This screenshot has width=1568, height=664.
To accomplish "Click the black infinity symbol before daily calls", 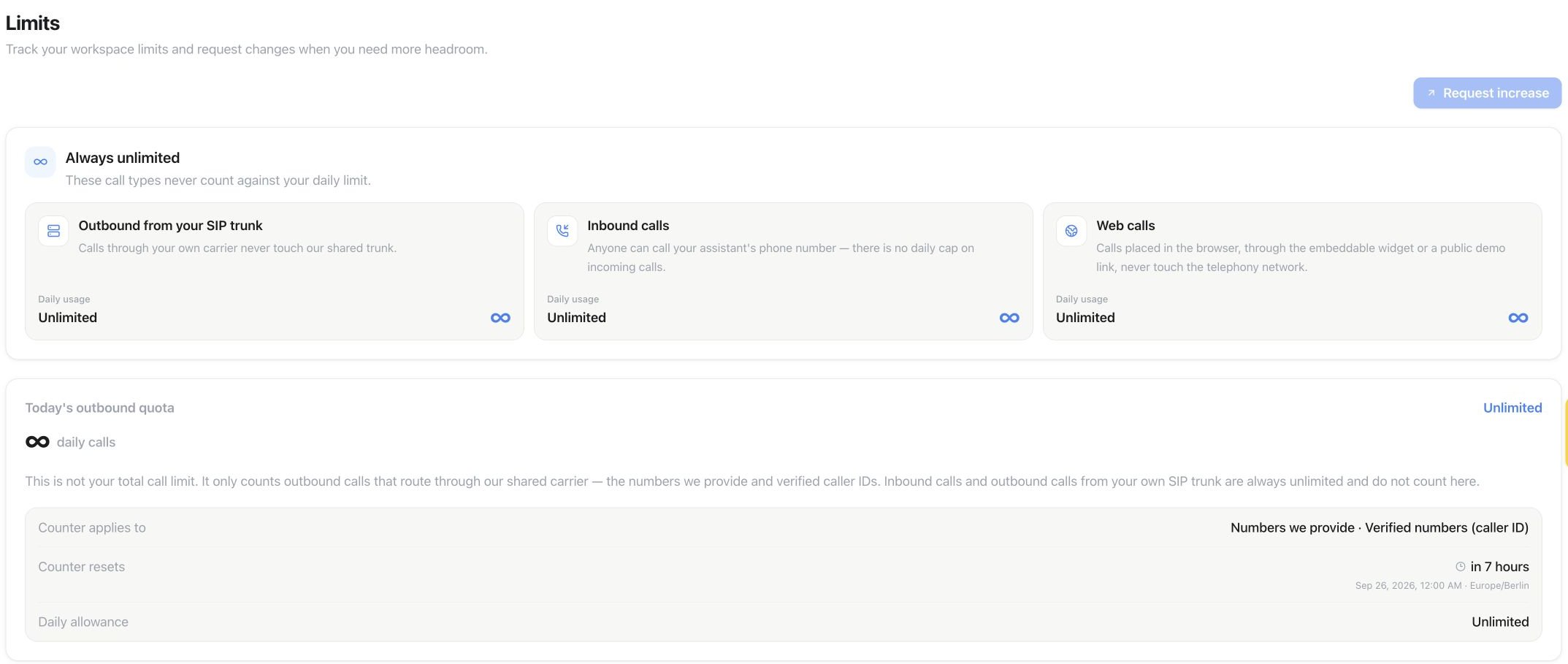I will (37, 442).
